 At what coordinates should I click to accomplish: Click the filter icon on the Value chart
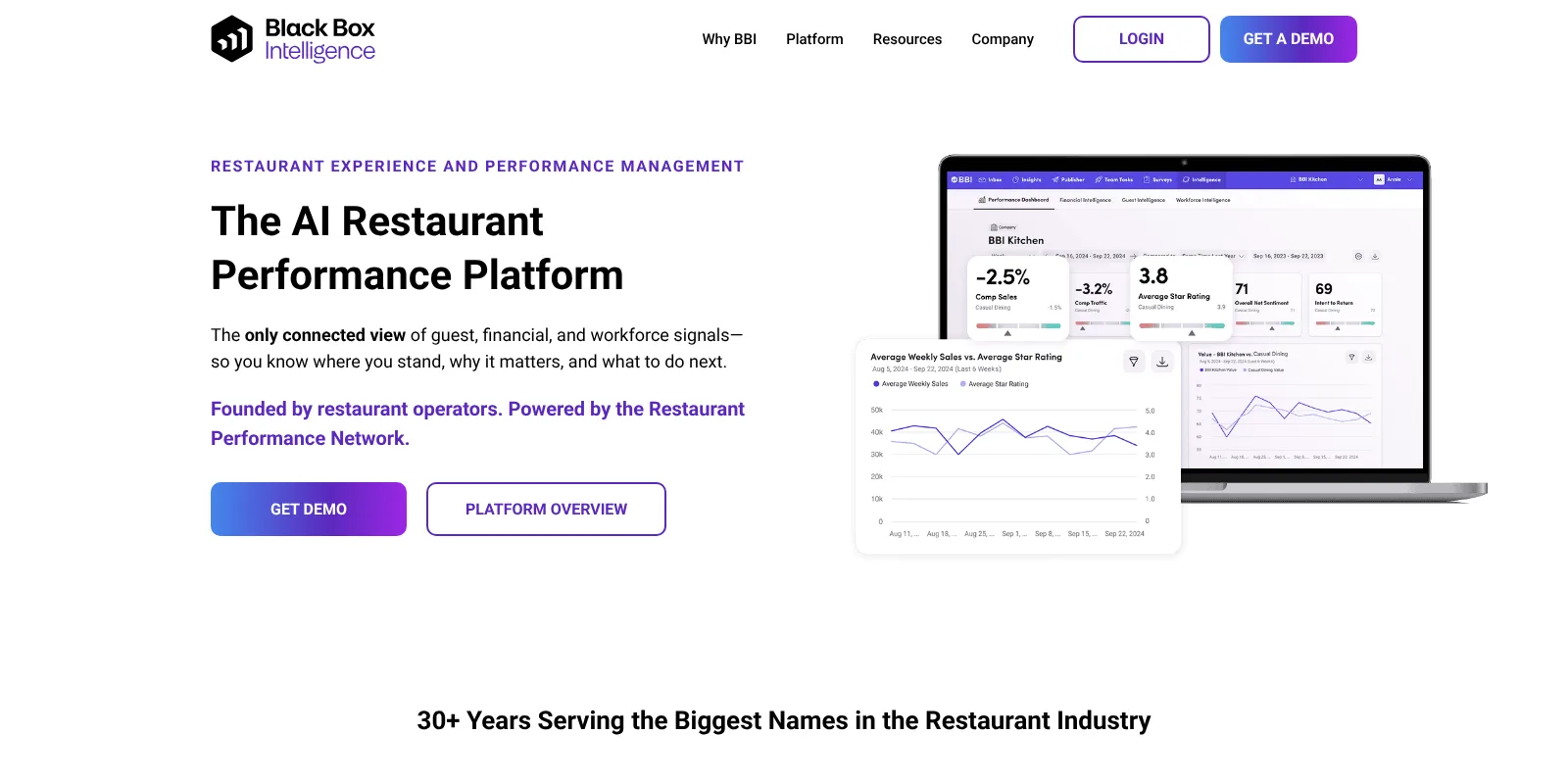1351,357
